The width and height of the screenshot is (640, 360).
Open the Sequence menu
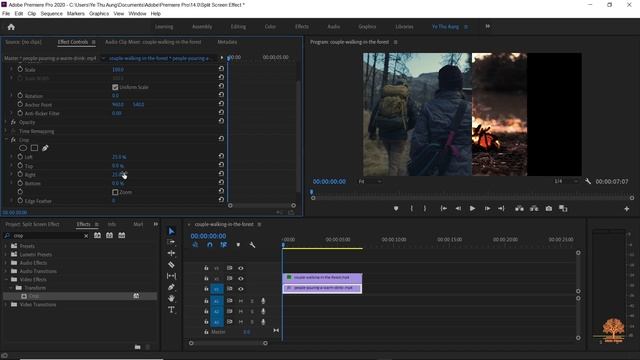(x=51, y=13)
